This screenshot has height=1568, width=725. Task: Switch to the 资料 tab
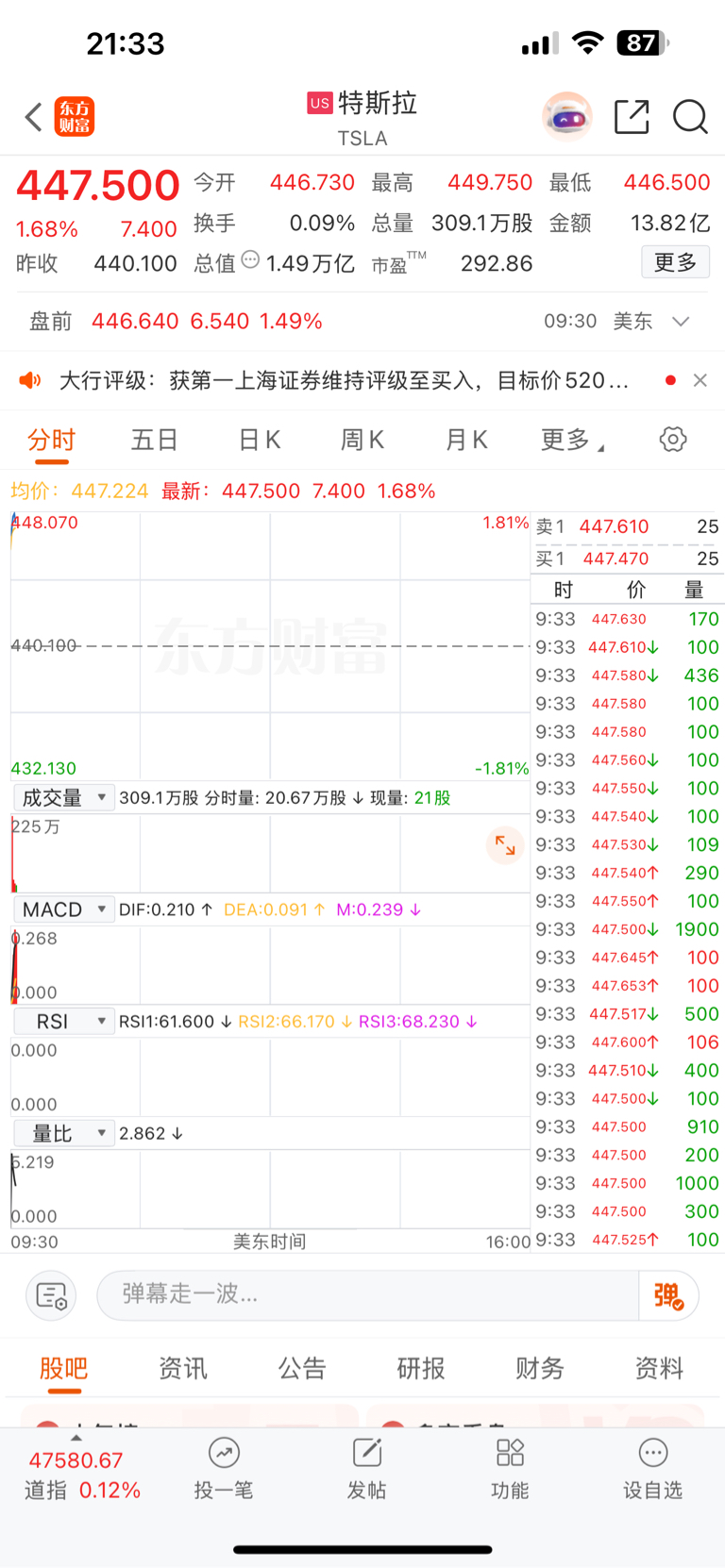point(659,1369)
